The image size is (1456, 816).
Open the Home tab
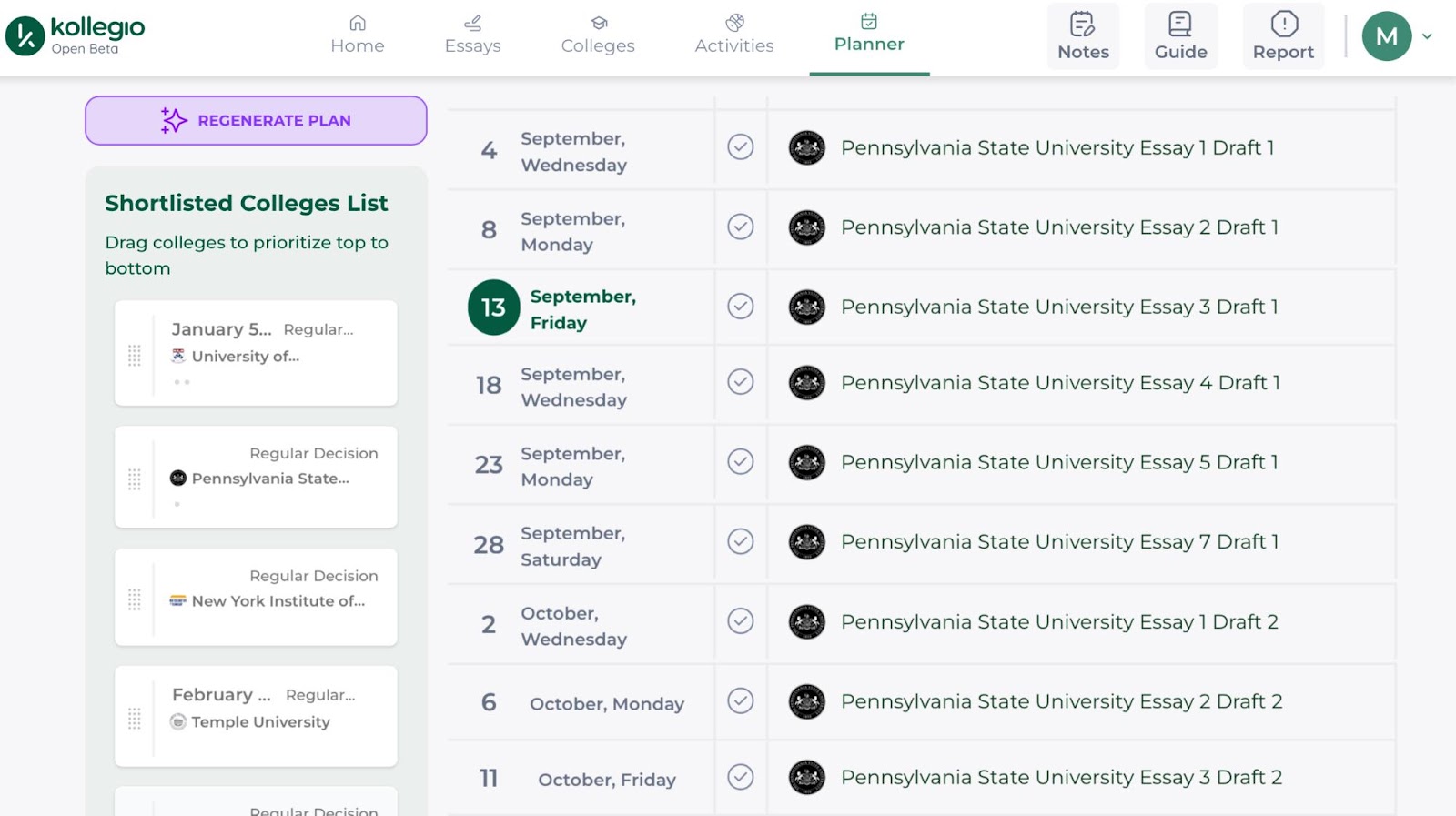tap(357, 35)
